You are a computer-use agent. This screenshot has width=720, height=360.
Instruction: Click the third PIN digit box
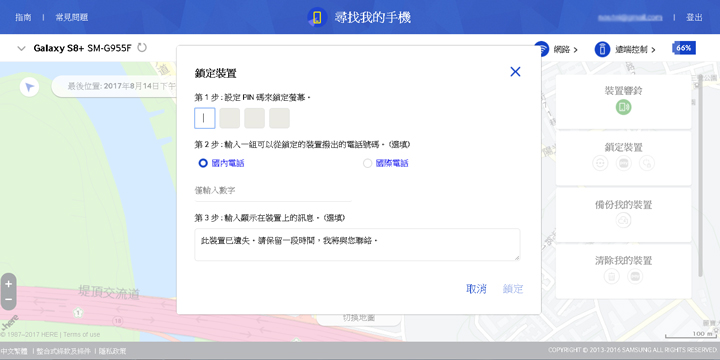(254, 118)
